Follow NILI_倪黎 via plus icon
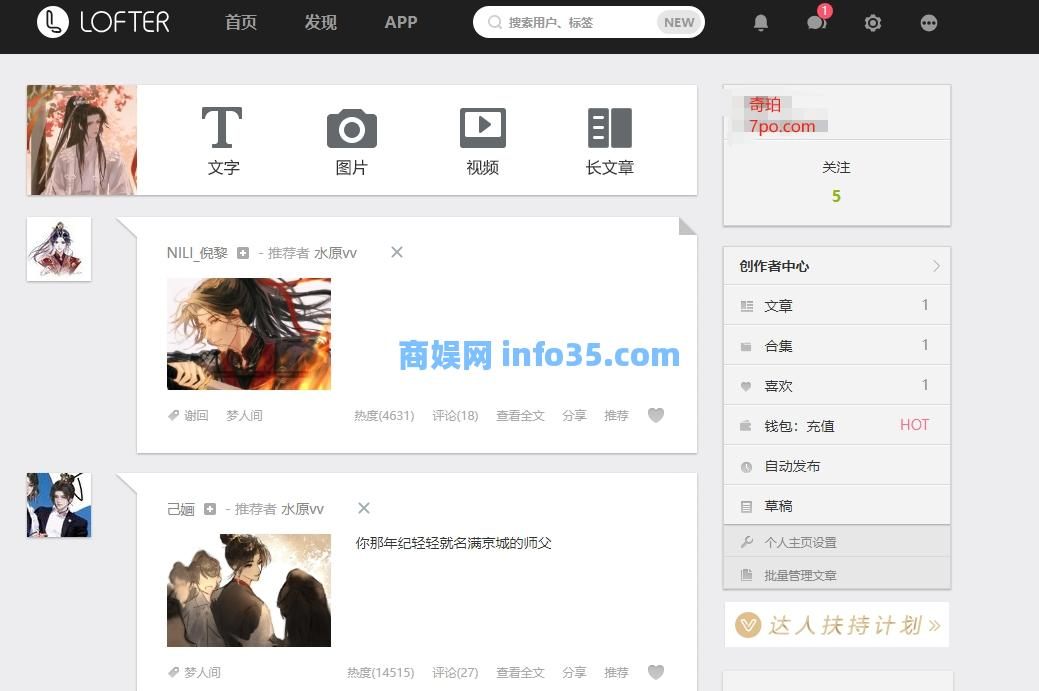The height and width of the screenshot is (691, 1039). 243,253
